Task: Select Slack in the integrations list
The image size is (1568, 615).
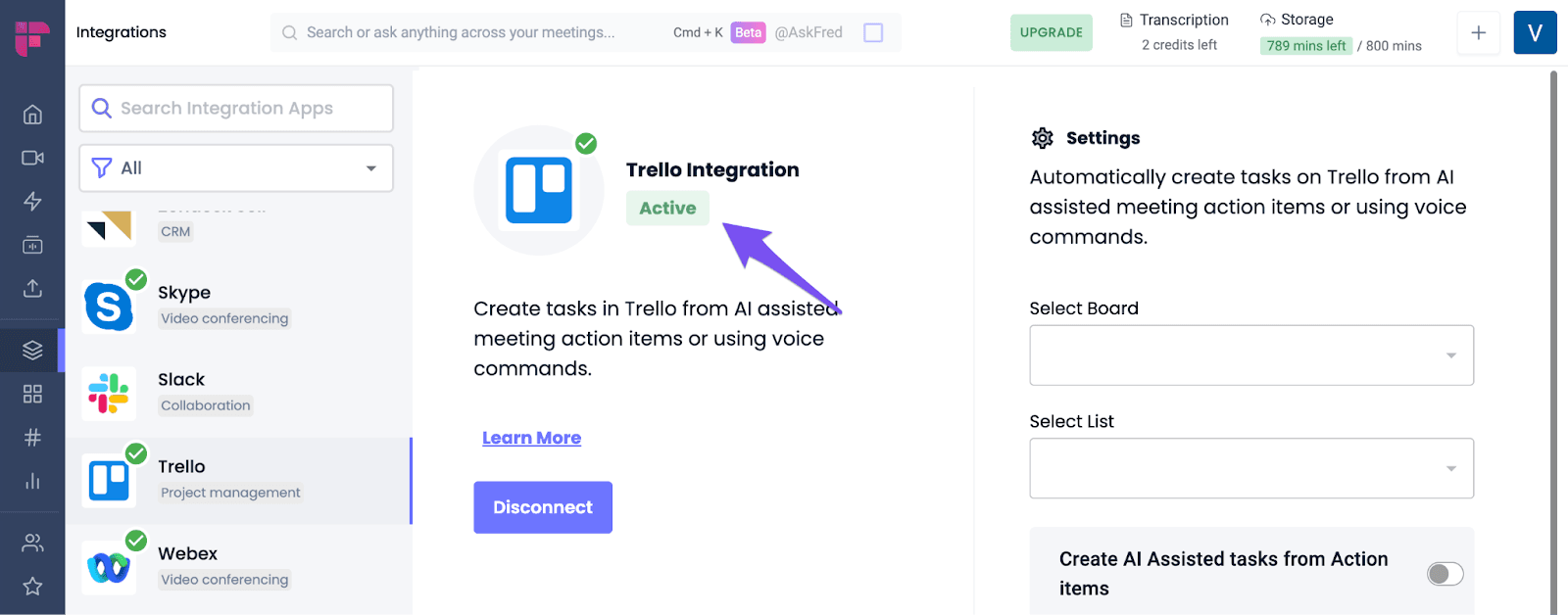Action: pos(238,393)
